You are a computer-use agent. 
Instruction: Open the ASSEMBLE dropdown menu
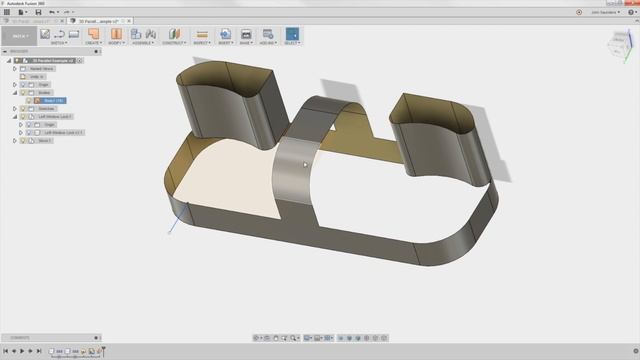click(143, 43)
